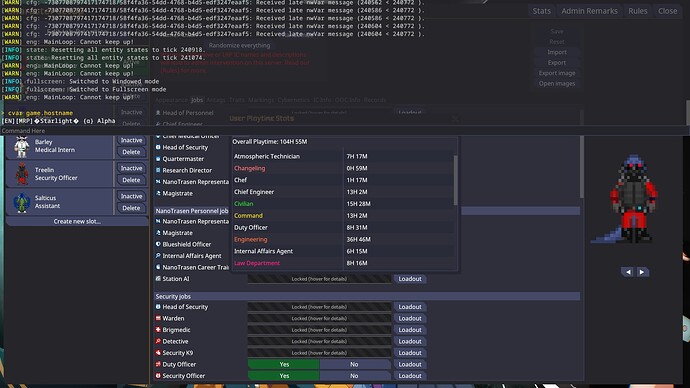Click the Overall Playtime text
Viewport: 690px width, 388px height.
[x=270, y=142]
